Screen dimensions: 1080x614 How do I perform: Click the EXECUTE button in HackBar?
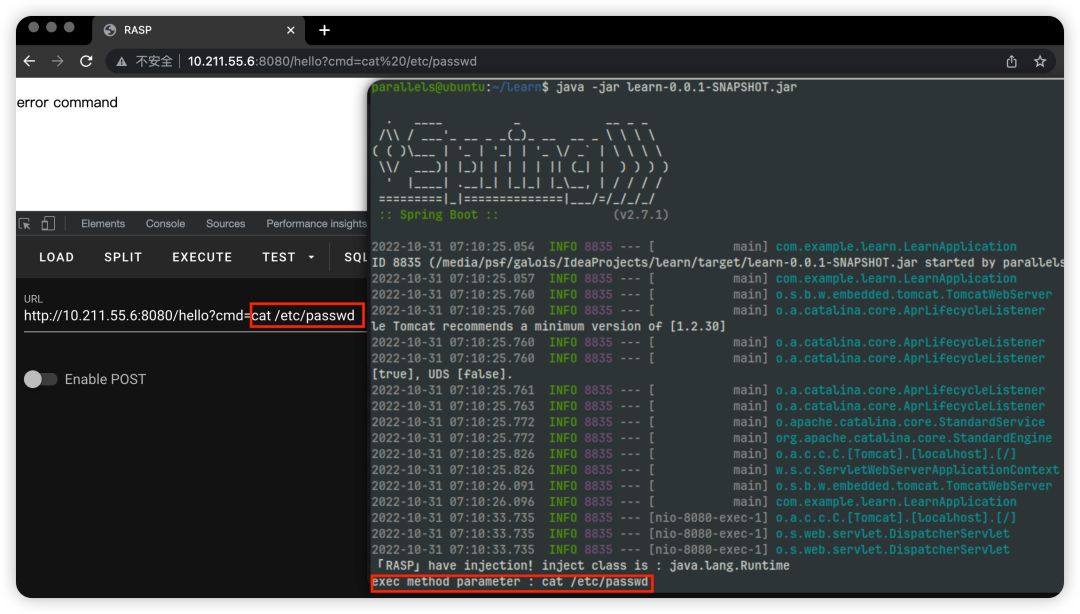202,257
